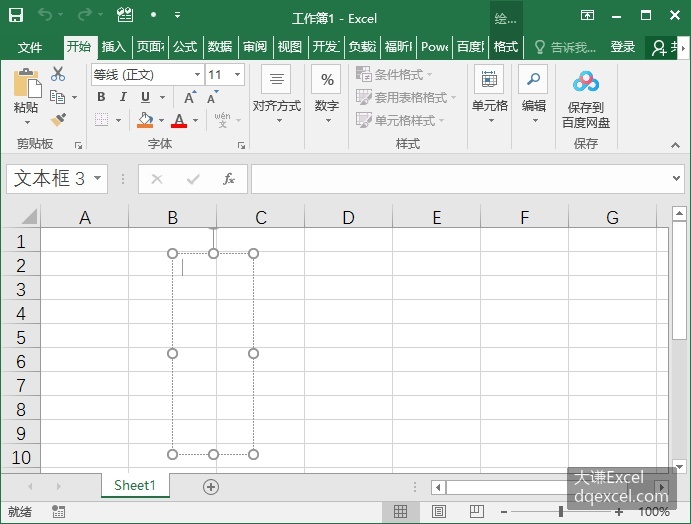691x524 pixels.
Task: Open the Alignment group button
Action: pyautogui.click(x=276, y=94)
